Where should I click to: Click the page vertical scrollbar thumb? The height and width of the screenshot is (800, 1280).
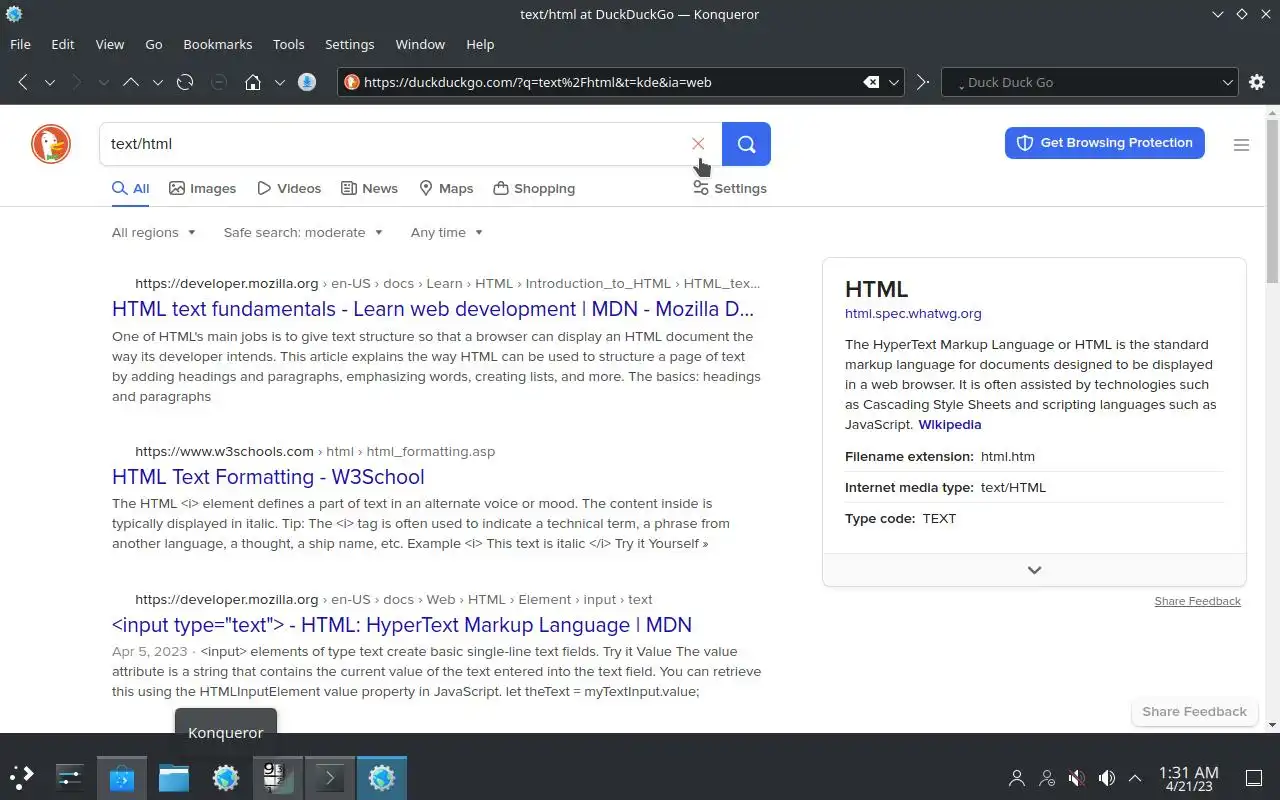click(1272, 200)
